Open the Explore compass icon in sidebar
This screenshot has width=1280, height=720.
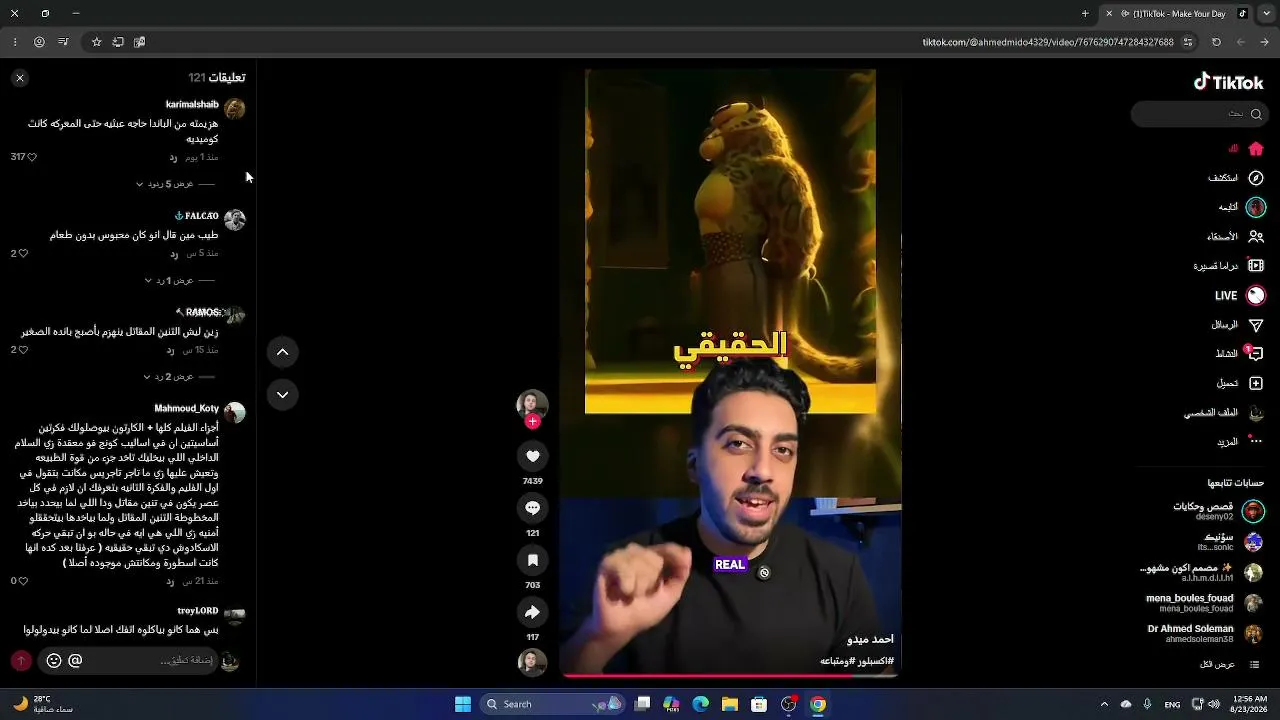tap(1256, 178)
